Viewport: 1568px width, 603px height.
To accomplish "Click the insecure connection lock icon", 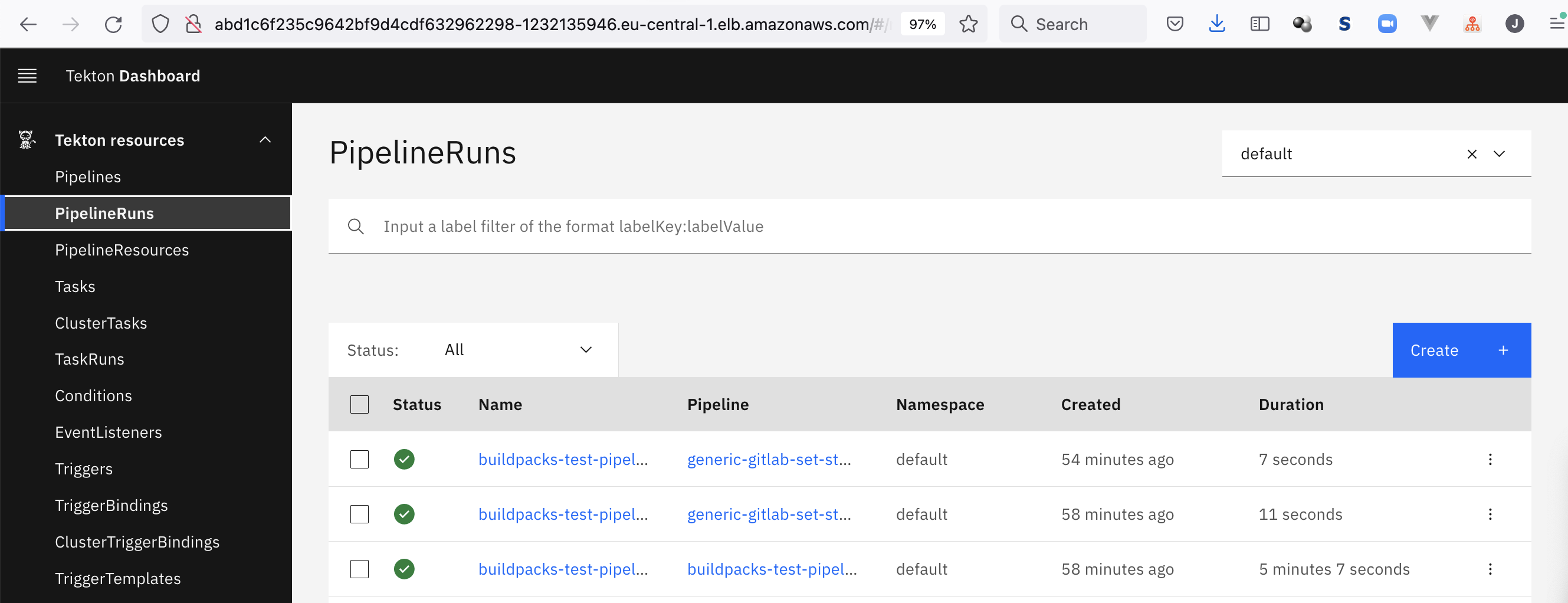I will [x=193, y=24].
